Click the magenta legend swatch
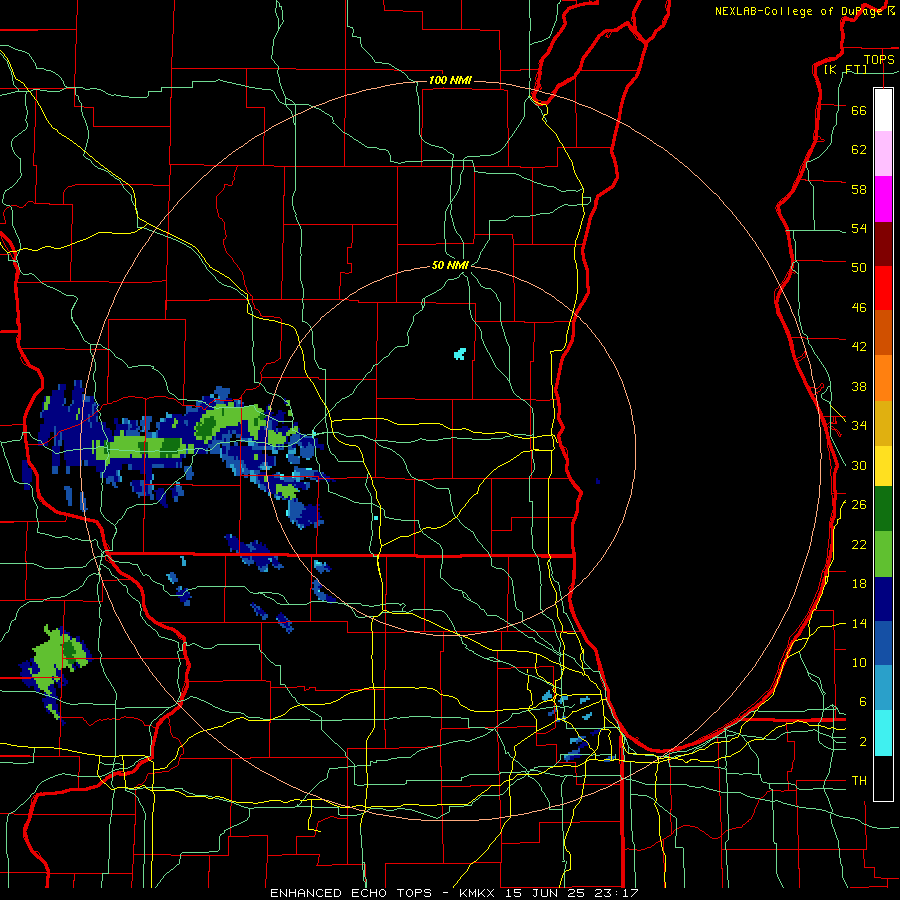Screen dimensions: 900x900 tap(883, 199)
